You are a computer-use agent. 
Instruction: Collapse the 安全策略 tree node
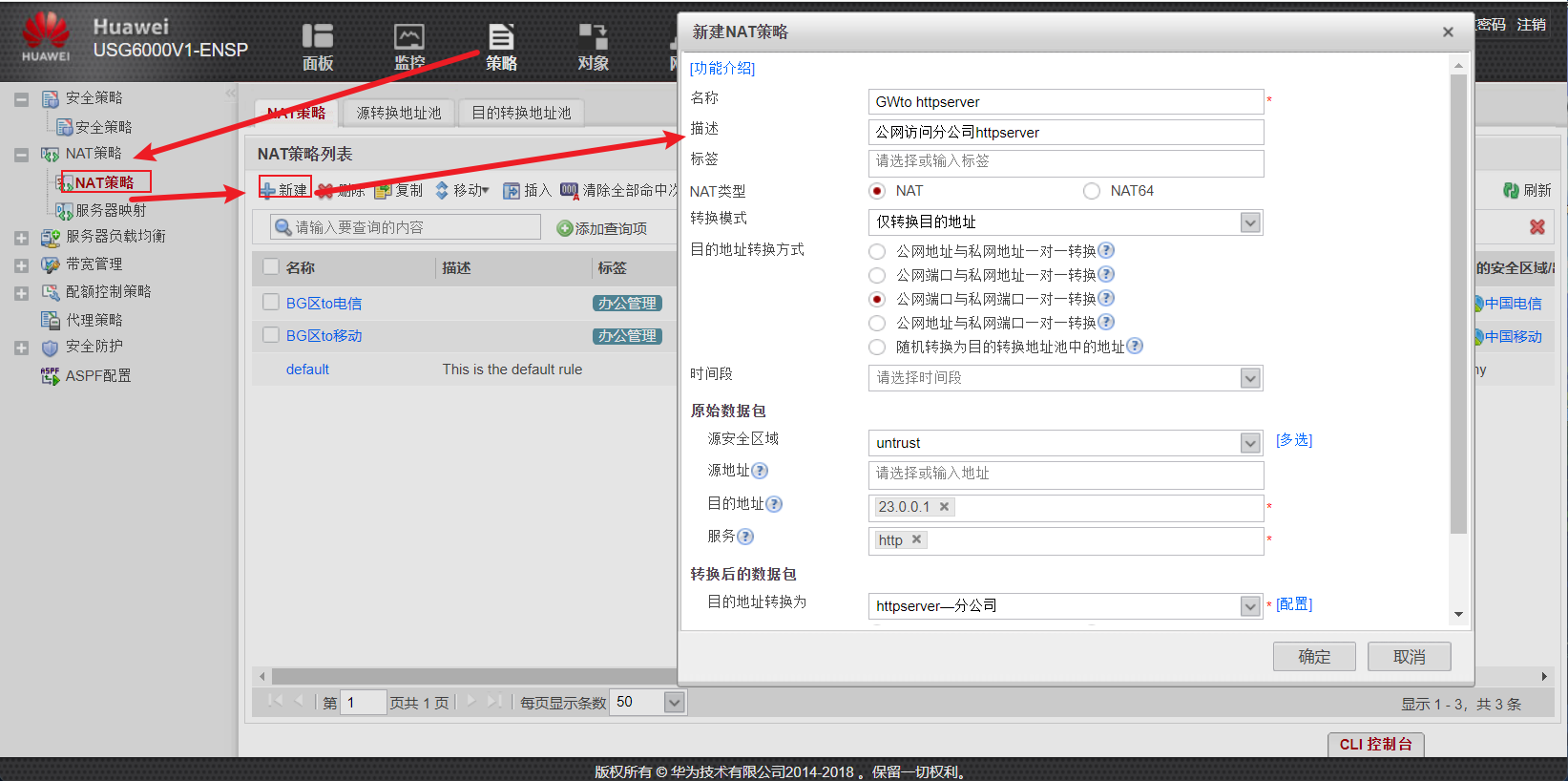(x=21, y=99)
